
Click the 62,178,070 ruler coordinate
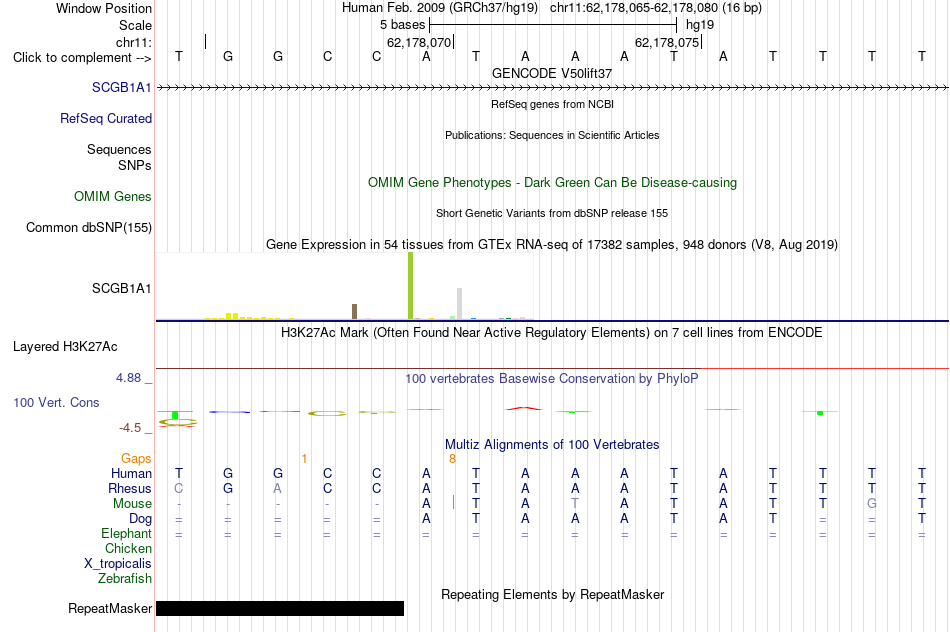point(419,42)
